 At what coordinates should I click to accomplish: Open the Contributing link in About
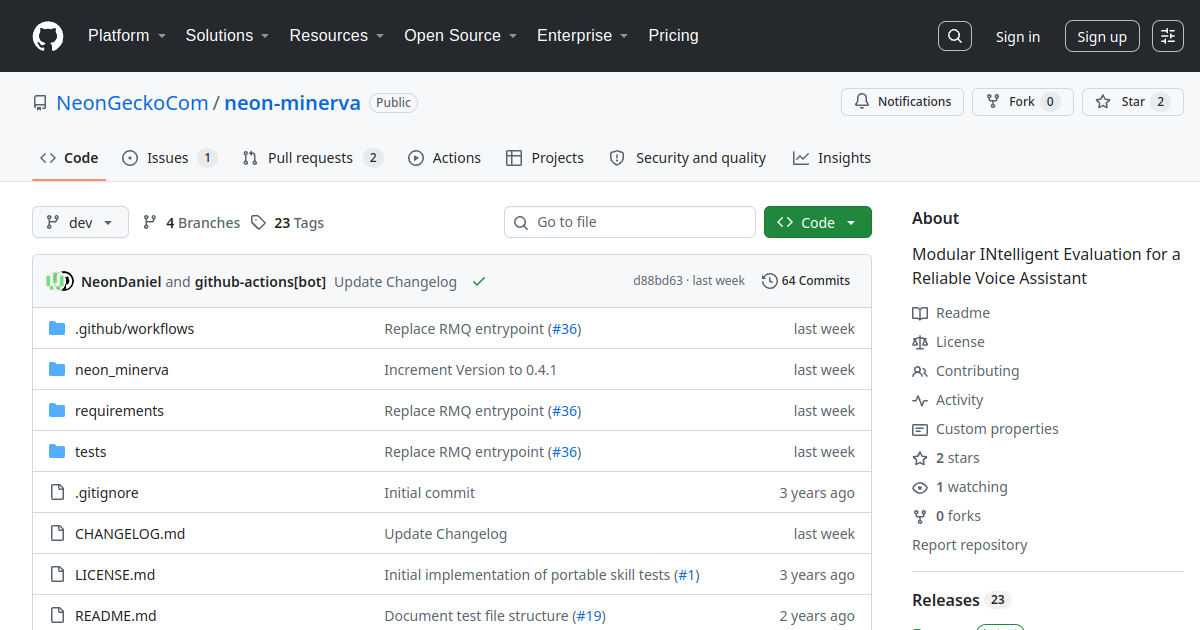[966, 371]
